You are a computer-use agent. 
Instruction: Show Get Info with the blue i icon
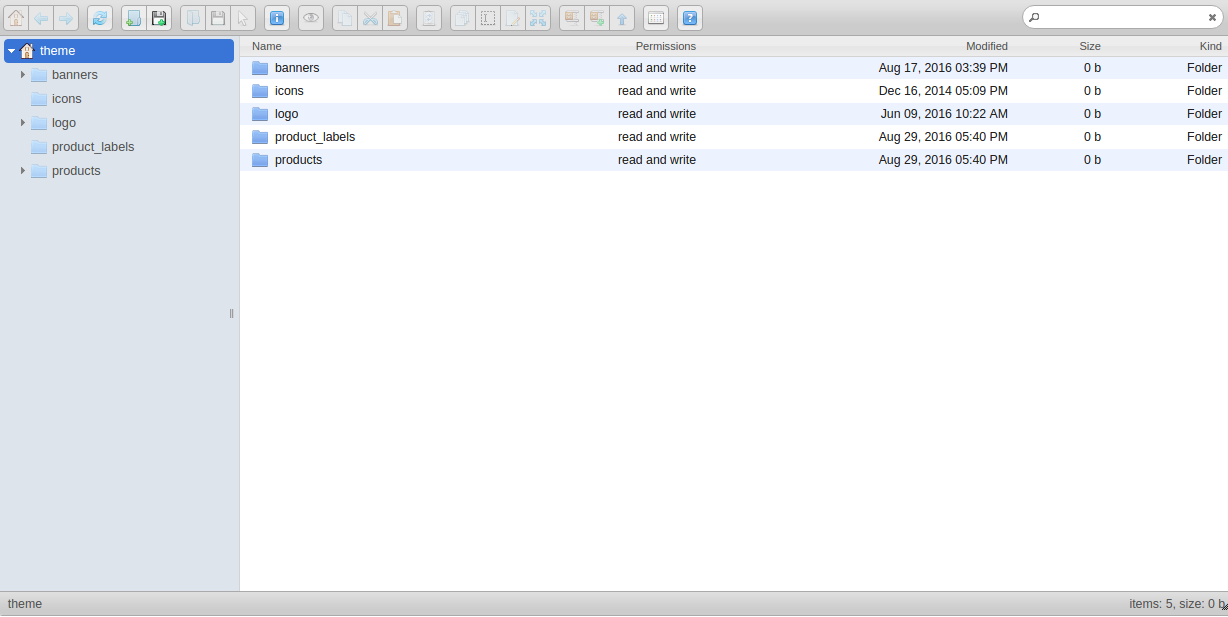point(277,18)
